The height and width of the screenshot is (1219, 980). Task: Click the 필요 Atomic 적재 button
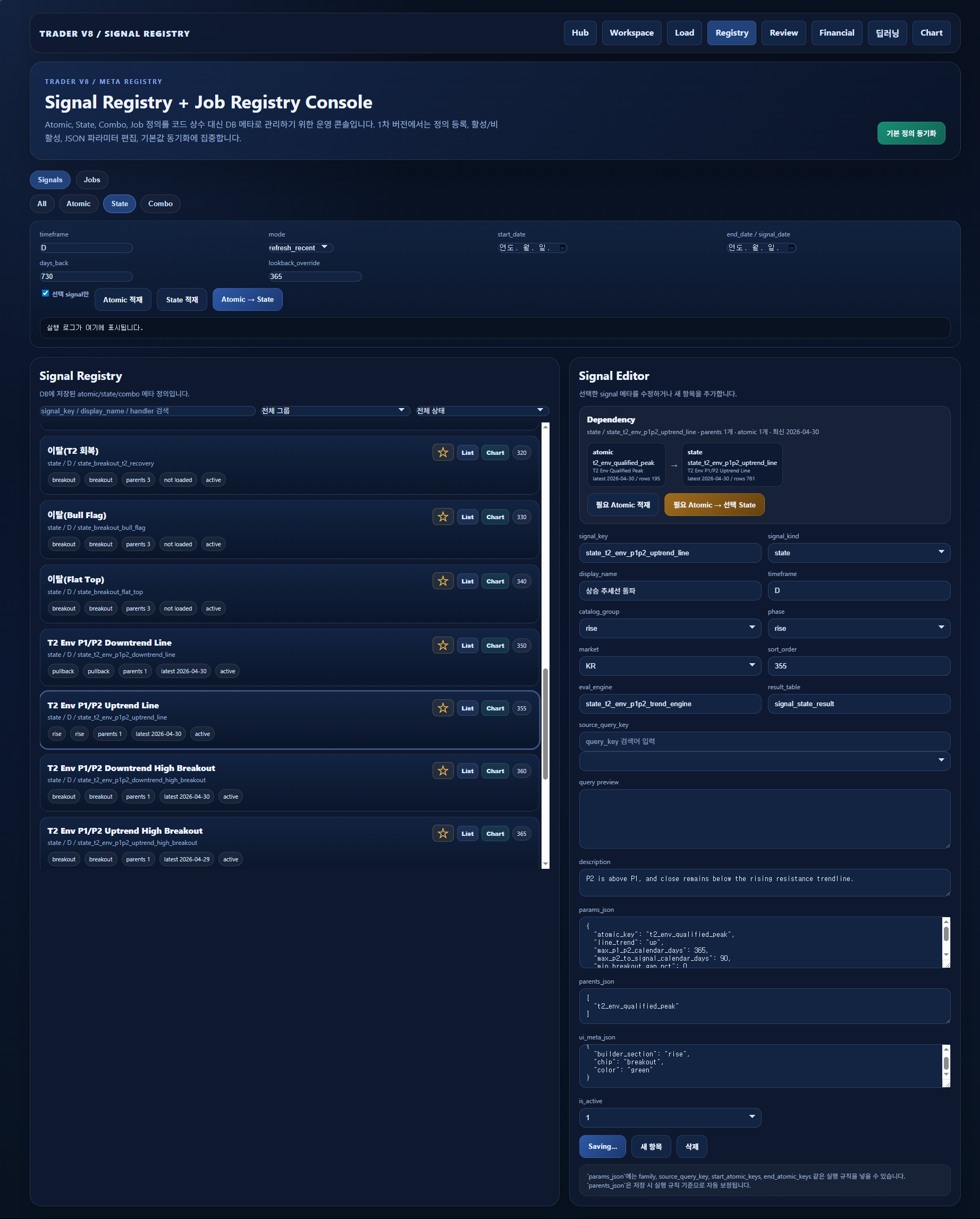pos(623,504)
